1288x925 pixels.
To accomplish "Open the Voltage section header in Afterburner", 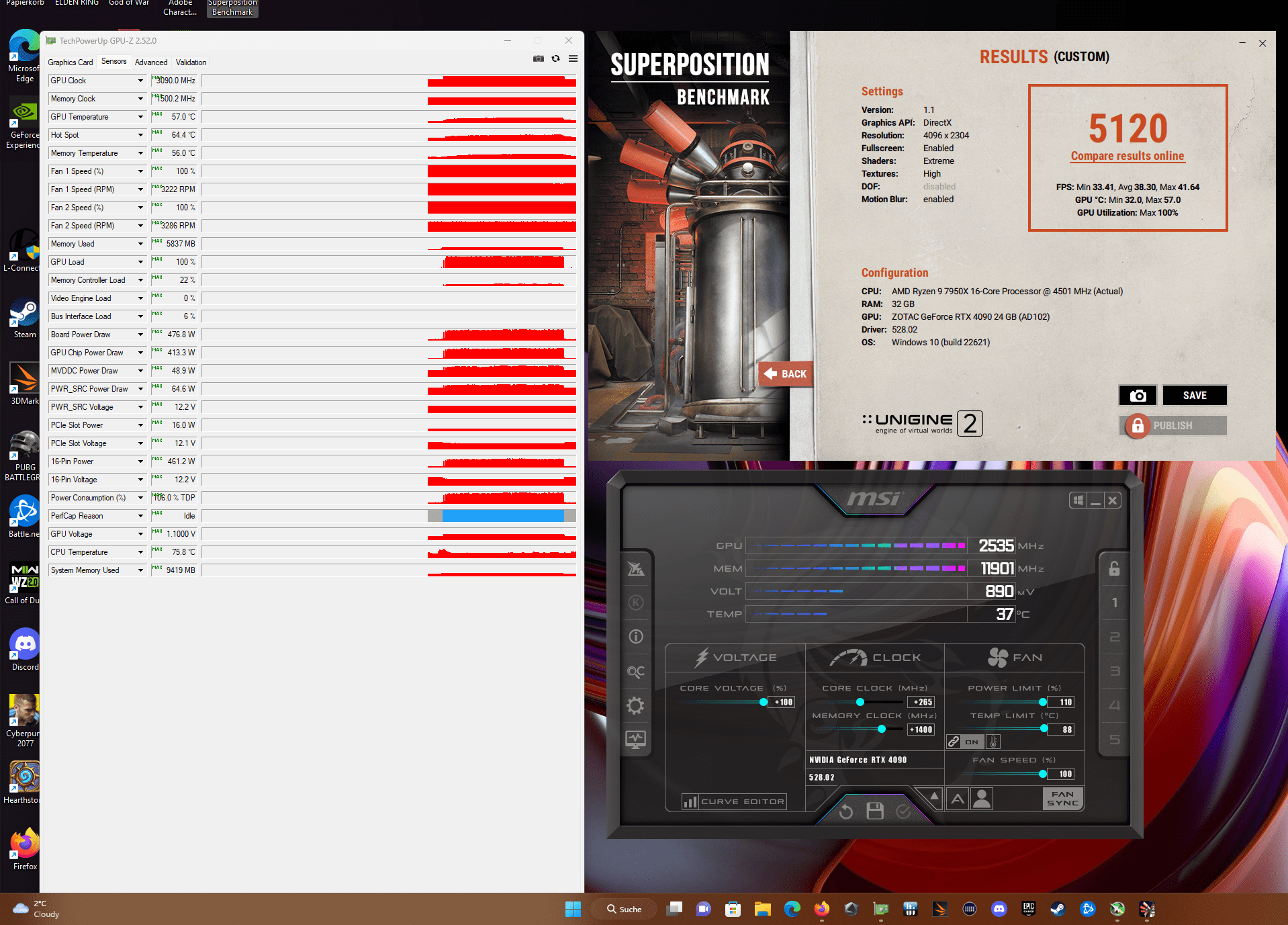I will [735, 658].
